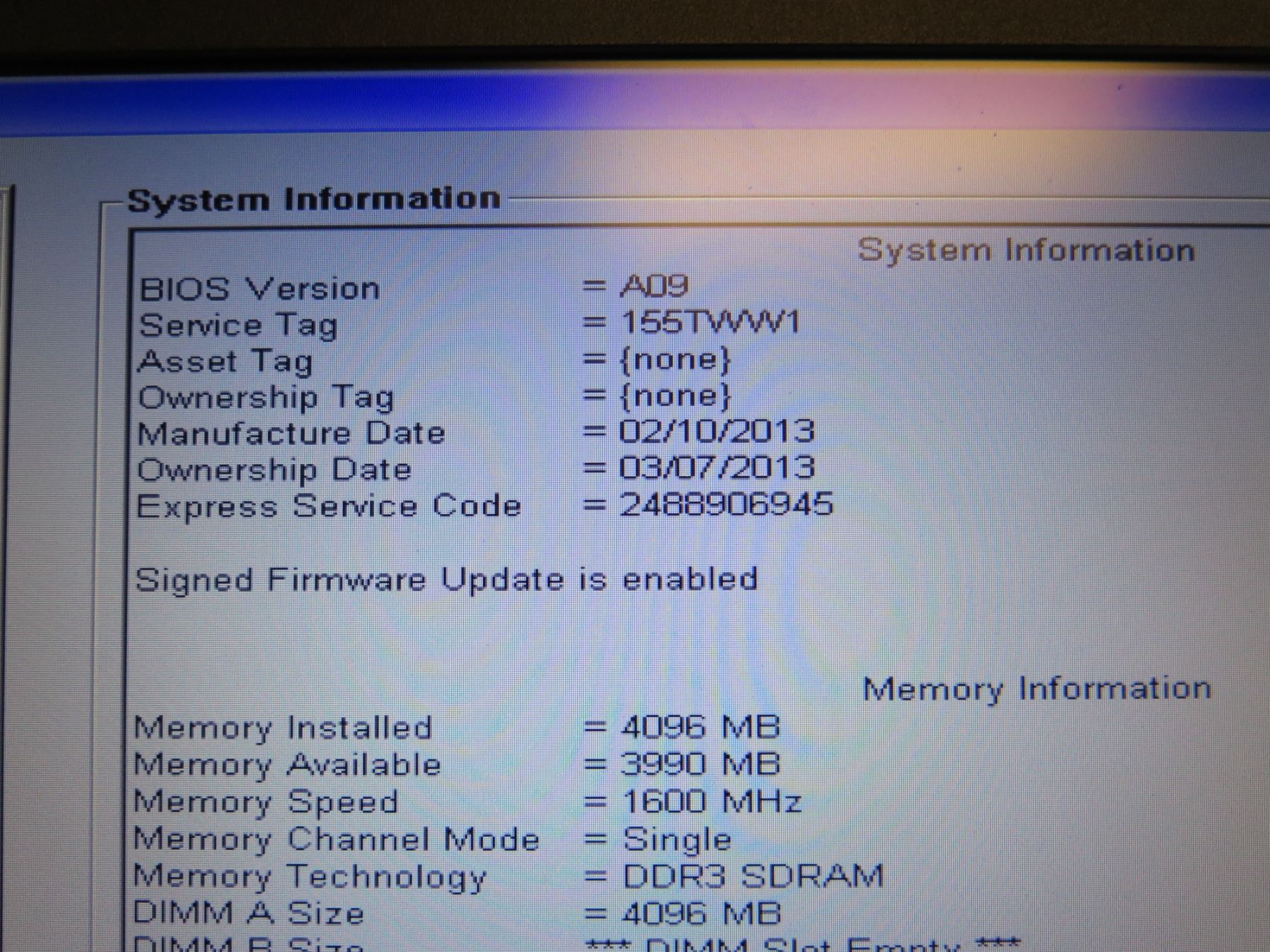Click the Memory Channel Mode label
The height and width of the screenshot is (952, 1270).
click(x=337, y=839)
